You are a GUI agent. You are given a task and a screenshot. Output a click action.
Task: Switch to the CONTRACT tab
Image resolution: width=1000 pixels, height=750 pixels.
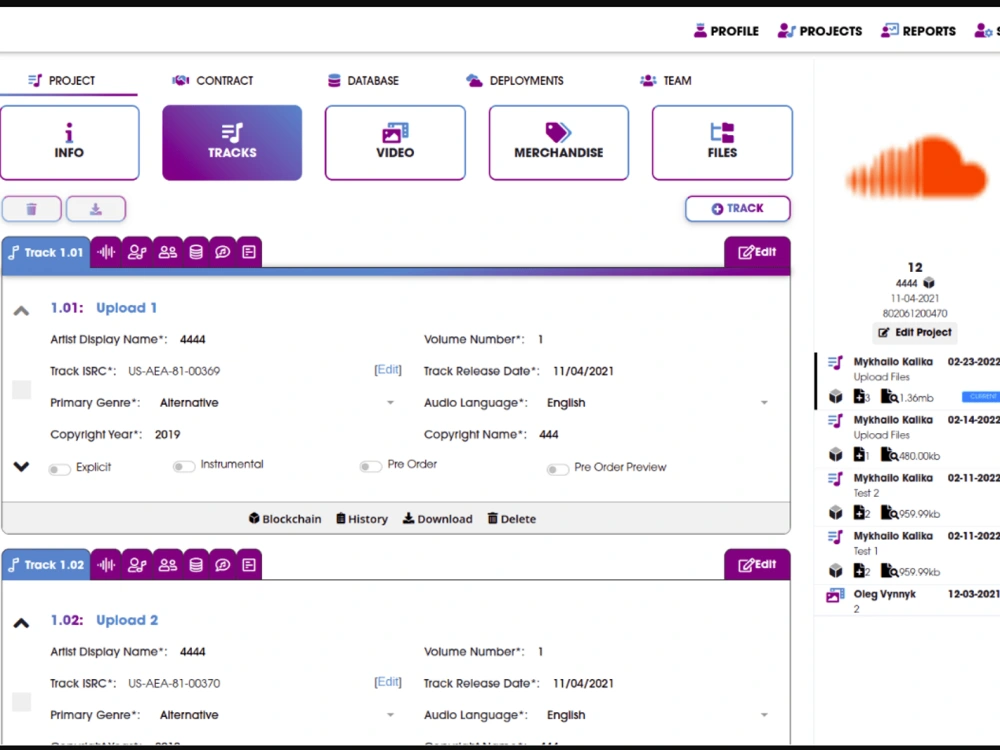click(x=213, y=80)
